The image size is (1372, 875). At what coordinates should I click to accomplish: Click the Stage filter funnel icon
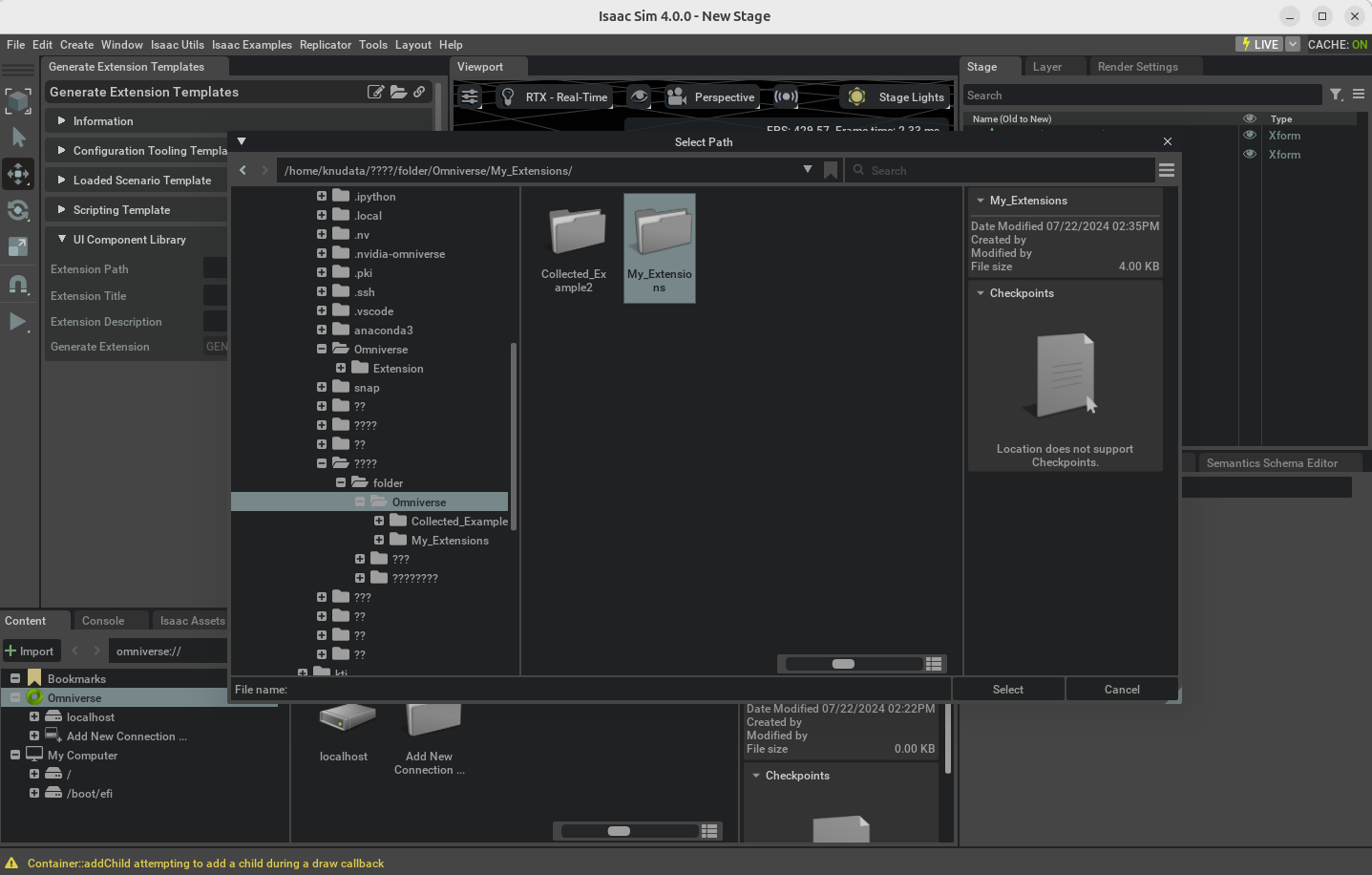pyautogui.click(x=1337, y=95)
